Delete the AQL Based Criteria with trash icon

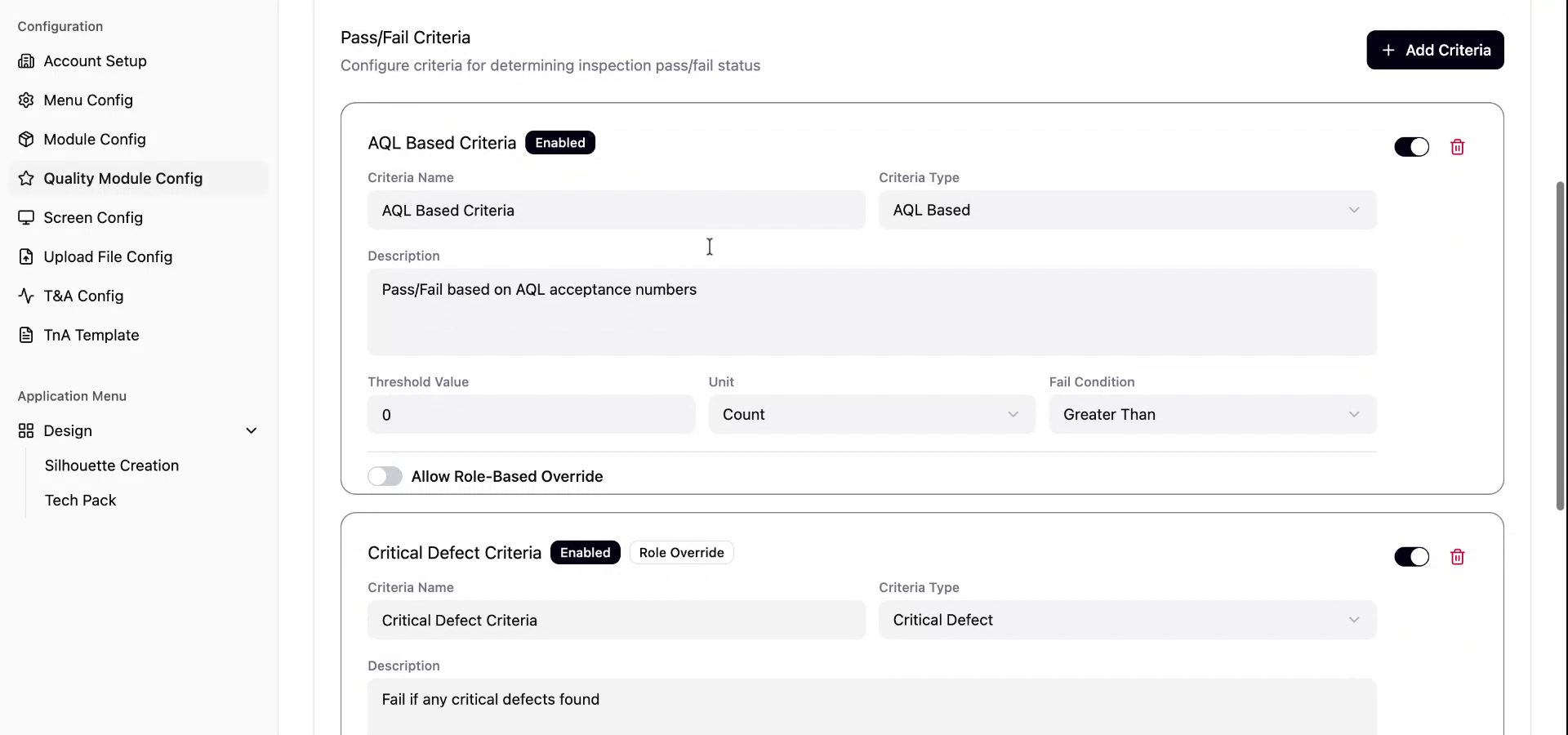(1457, 147)
